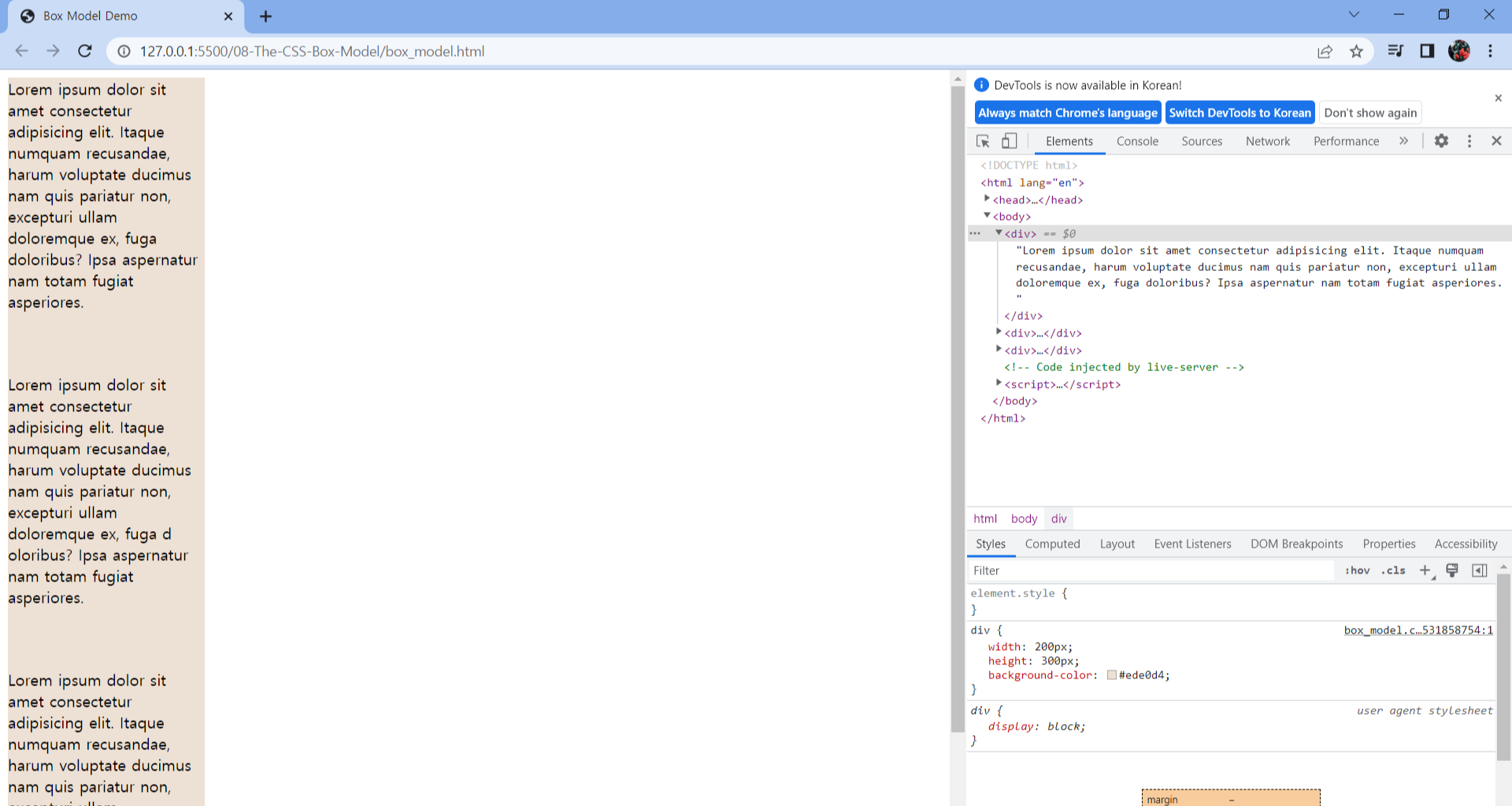Image resolution: width=1512 pixels, height=806 pixels.
Task: Click Don't show again
Action: (x=1370, y=113)
